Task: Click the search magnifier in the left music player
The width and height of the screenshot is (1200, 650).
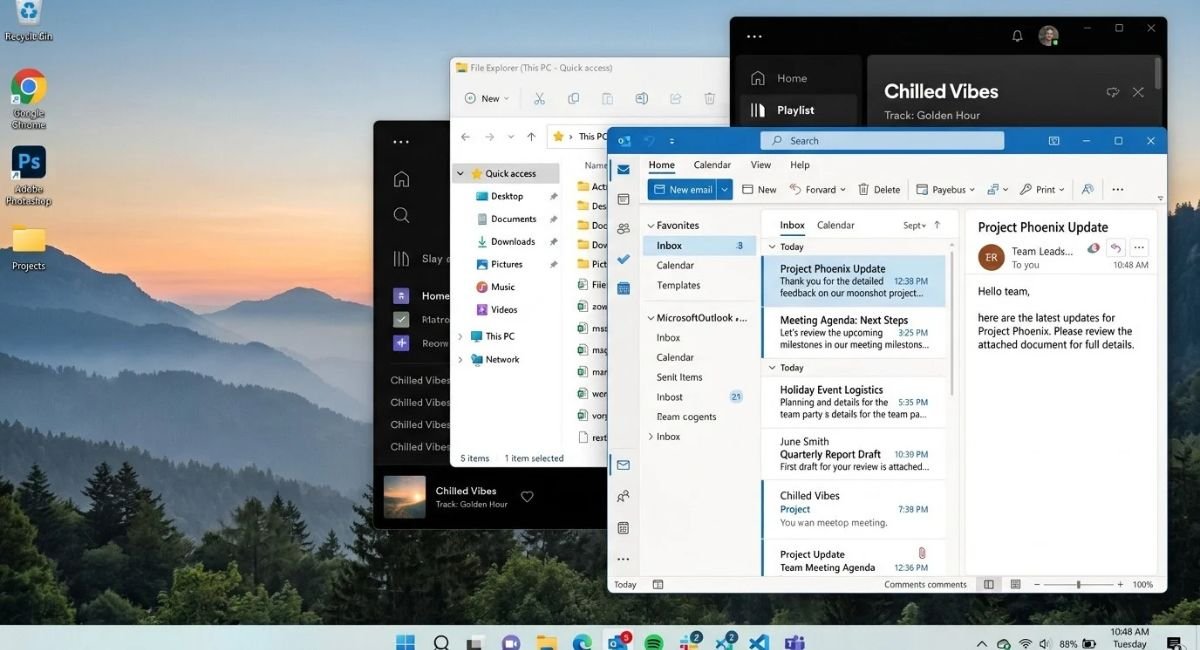Action: pos(401,215)
